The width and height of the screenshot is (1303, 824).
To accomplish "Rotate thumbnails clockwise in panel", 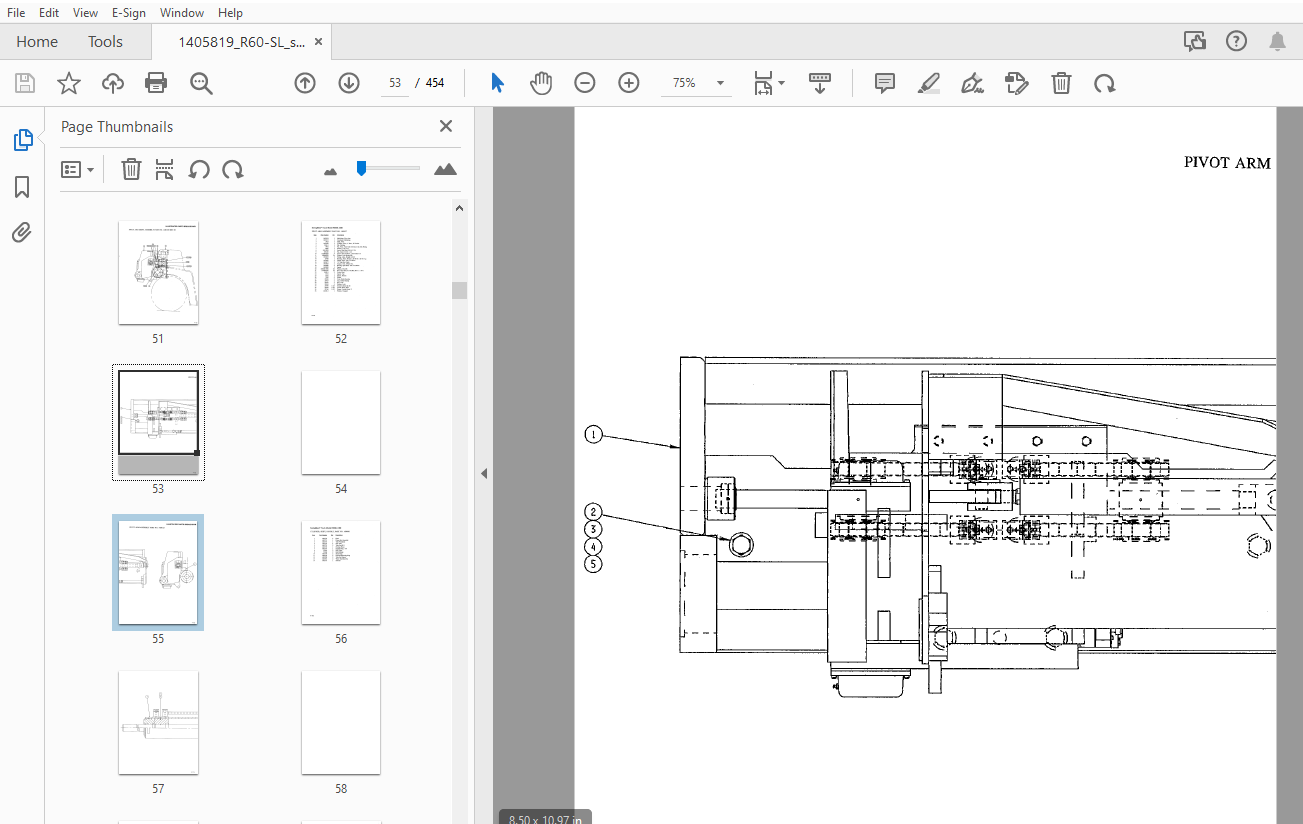I will pyautogui.click(x=233, y=169).
